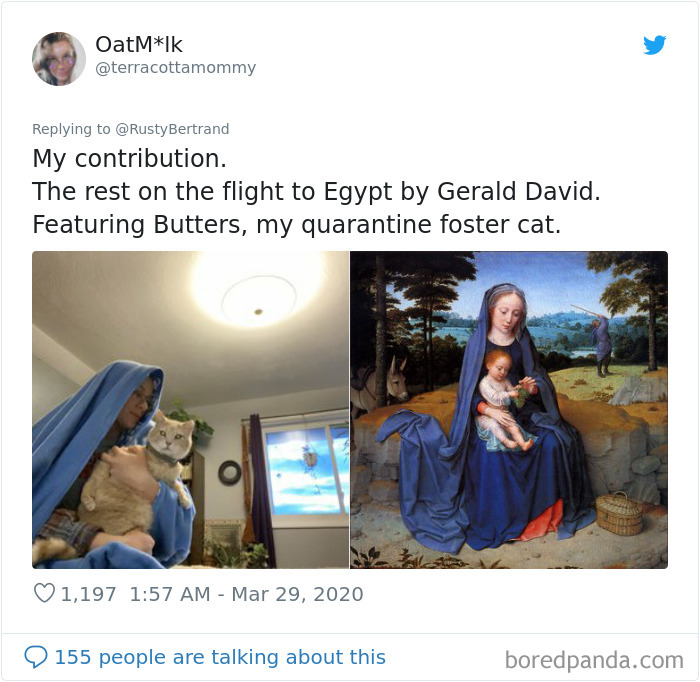The height and width of the screenshot is (682, 700).
Task: Click the OatM*lk display name
Action: (x=139, y=44)
